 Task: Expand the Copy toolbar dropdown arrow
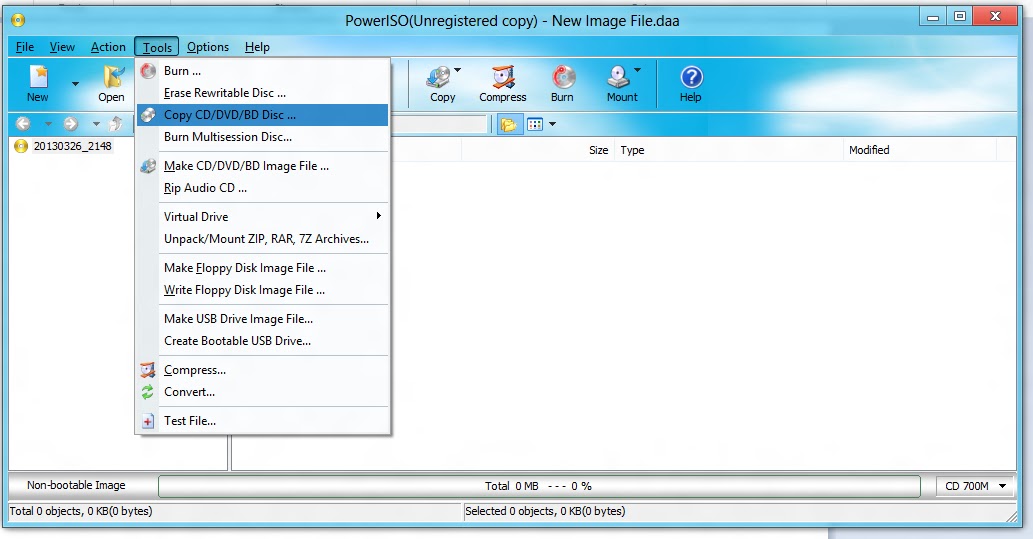(458, 70)
